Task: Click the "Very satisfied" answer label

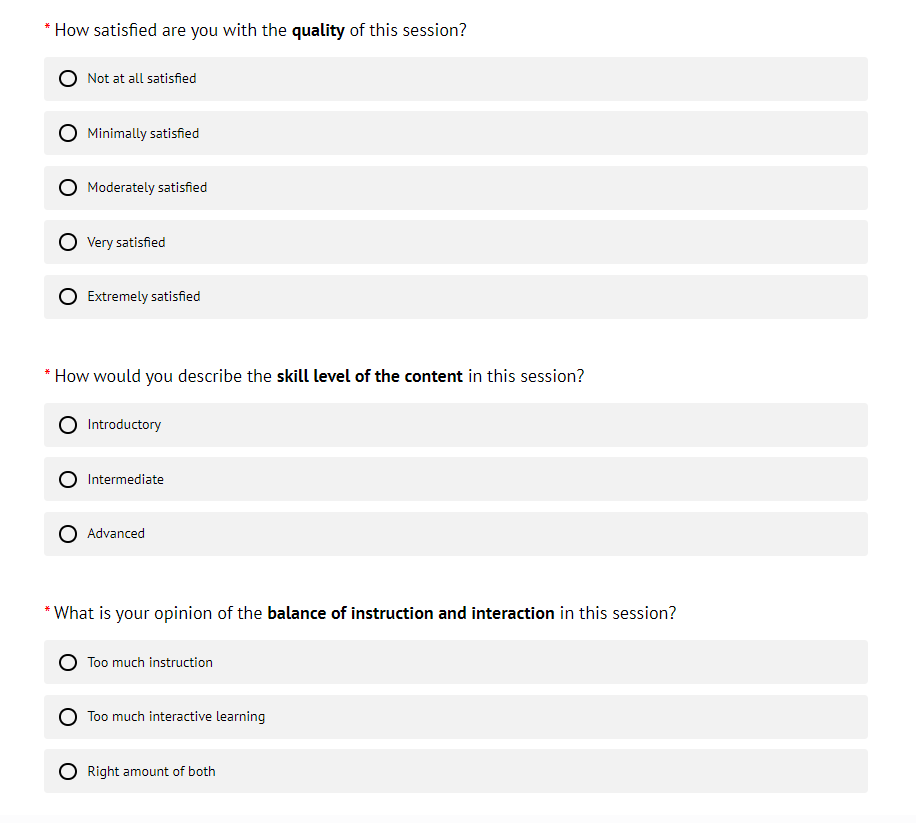Action: tap(126, 242)
